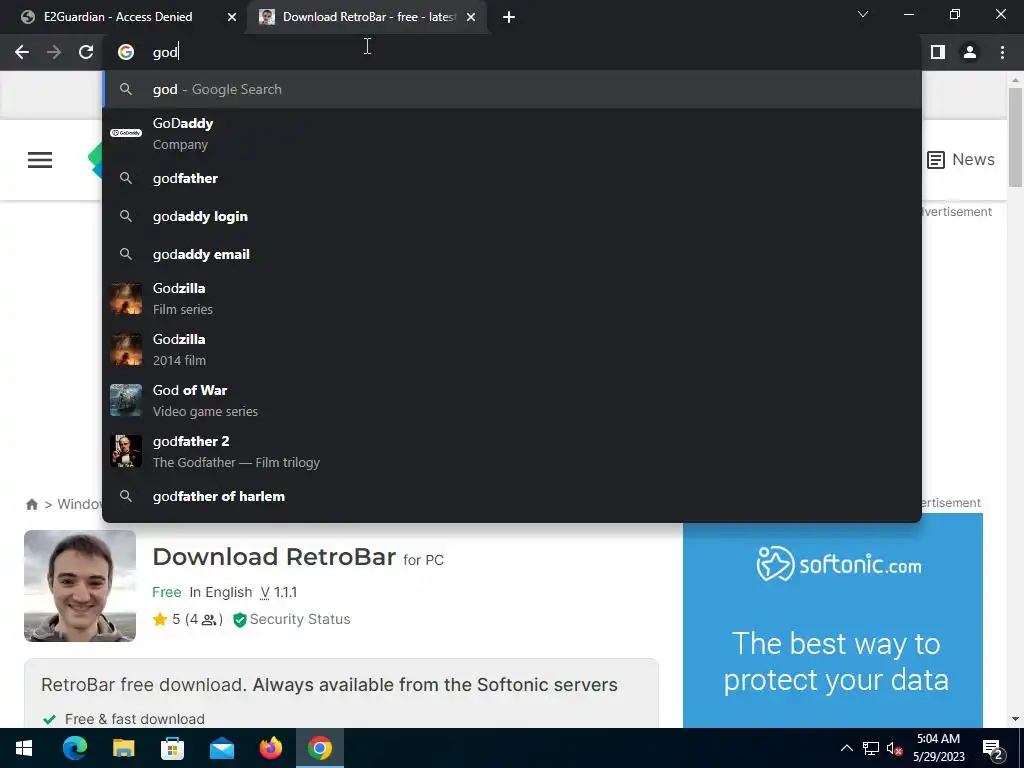The width and height of the screenshot is (1024, 768).
Task: Open the Windows Start menu
Action: pyautogui.click(x=24, y=748)
